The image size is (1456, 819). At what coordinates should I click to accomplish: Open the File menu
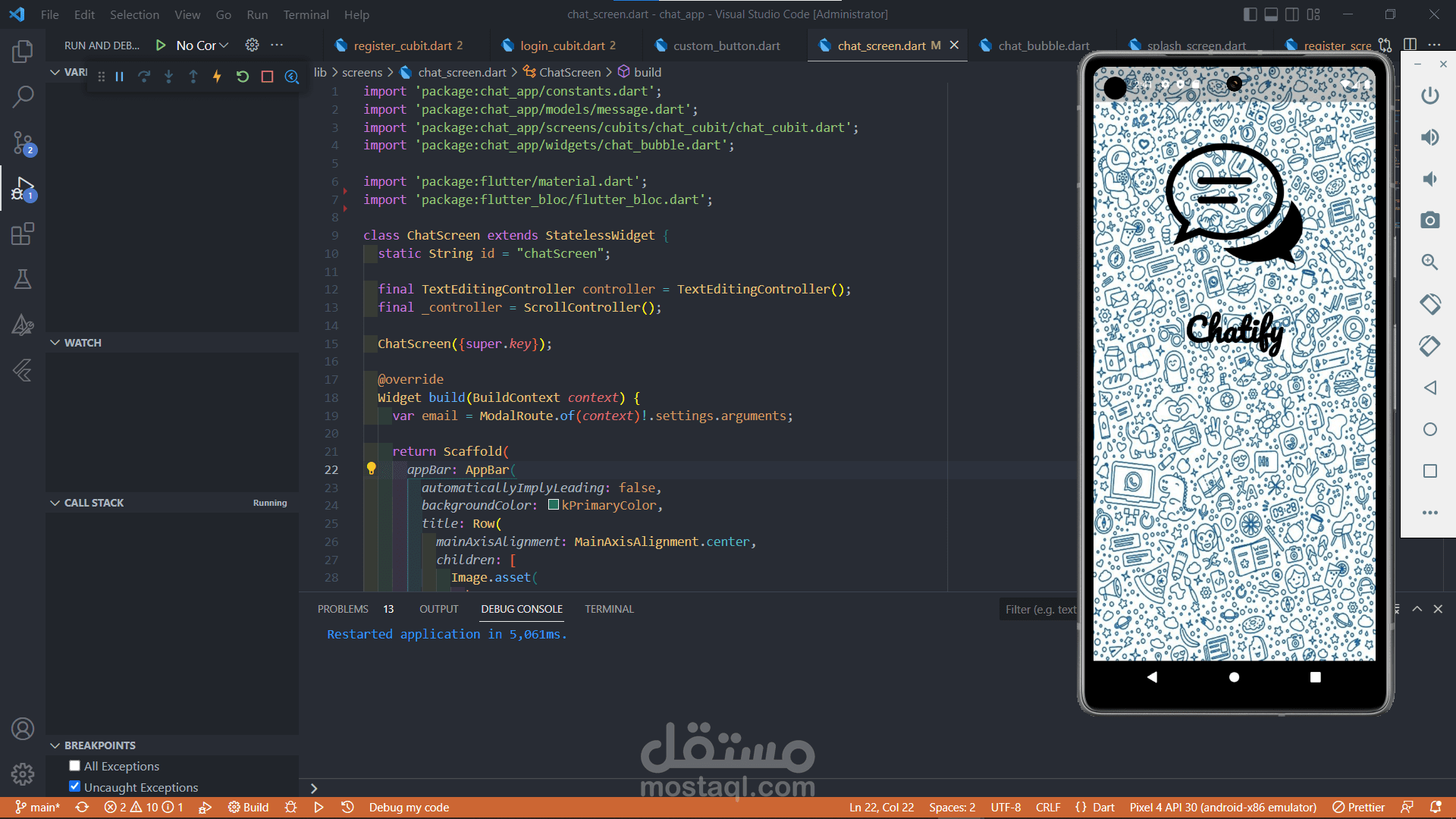(49, 14)
